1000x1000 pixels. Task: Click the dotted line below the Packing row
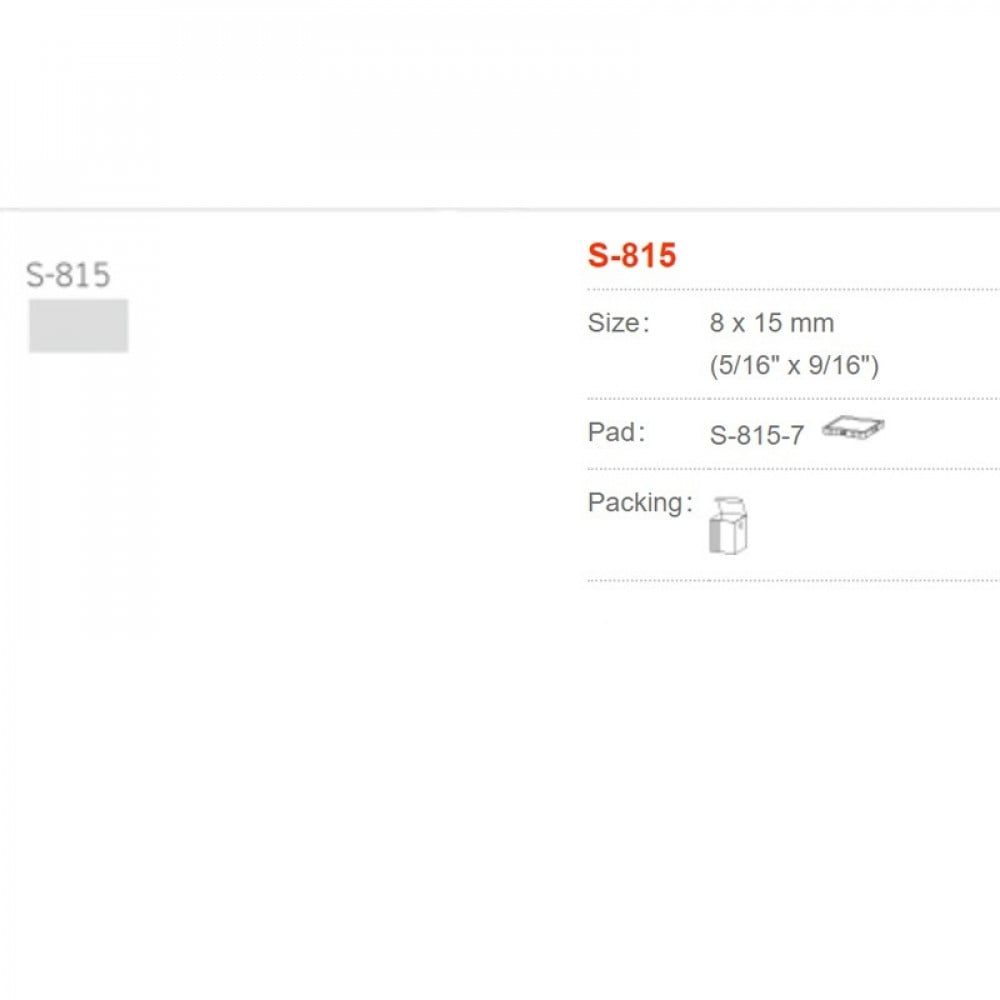tap(792, 580)
